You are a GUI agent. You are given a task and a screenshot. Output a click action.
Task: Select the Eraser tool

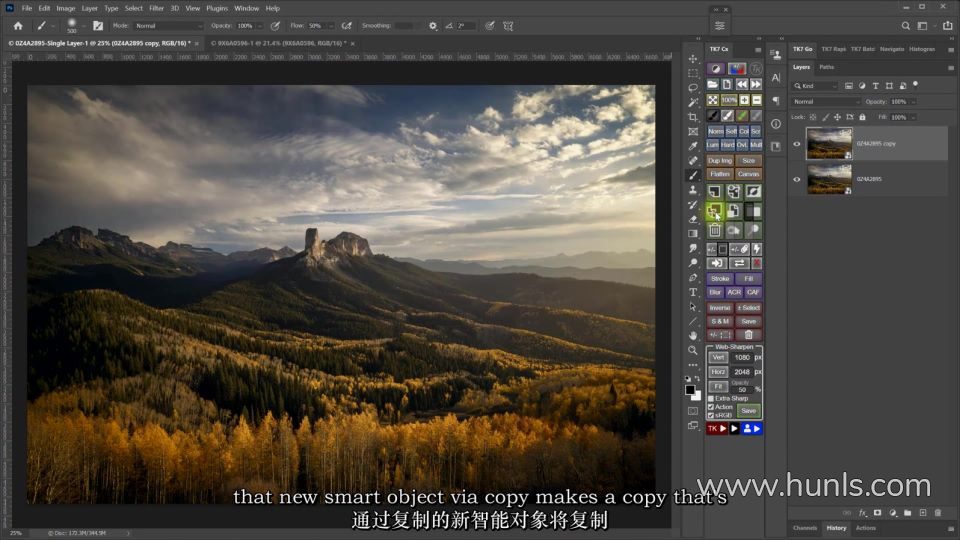pyautogui.click(x=692, y=219)
